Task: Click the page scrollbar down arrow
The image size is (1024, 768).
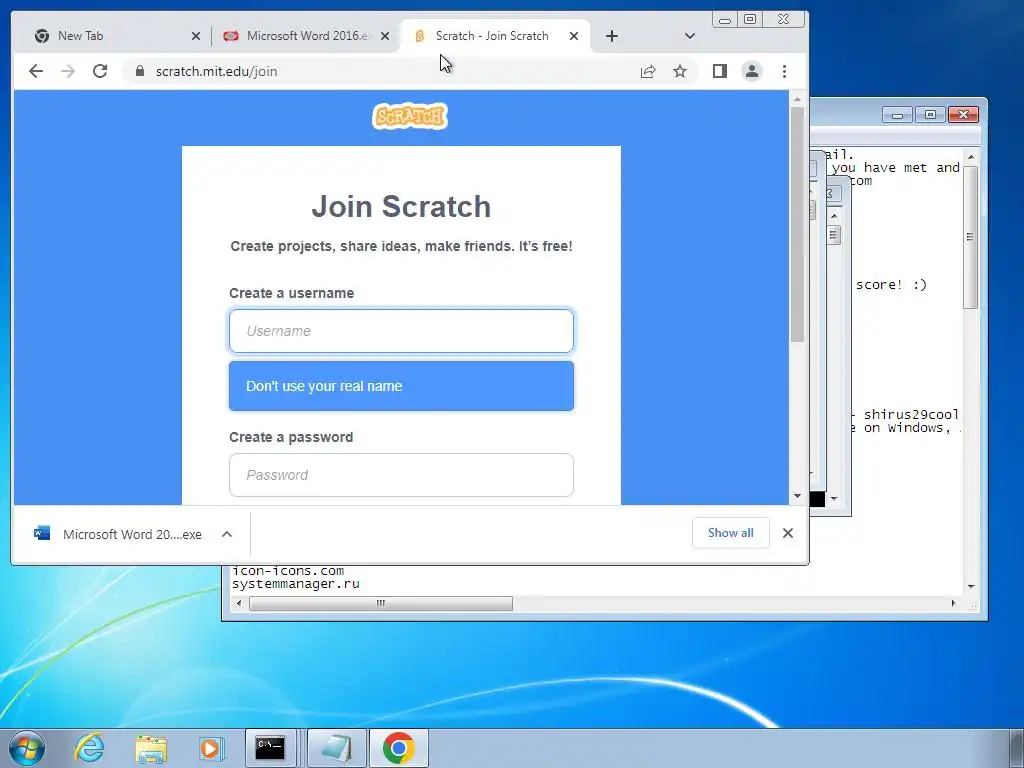Action: [x=797, y=496]
